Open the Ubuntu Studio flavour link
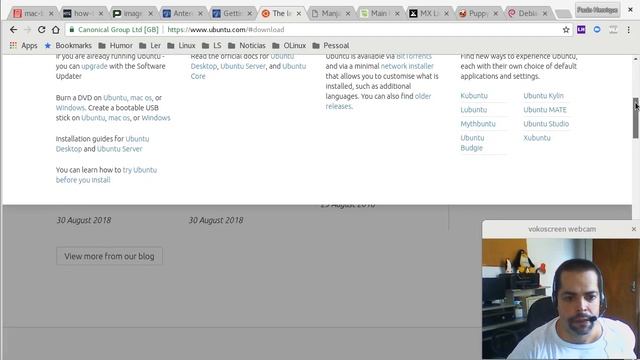The height and width of the screenshot is (360, 640). (546, 124)
